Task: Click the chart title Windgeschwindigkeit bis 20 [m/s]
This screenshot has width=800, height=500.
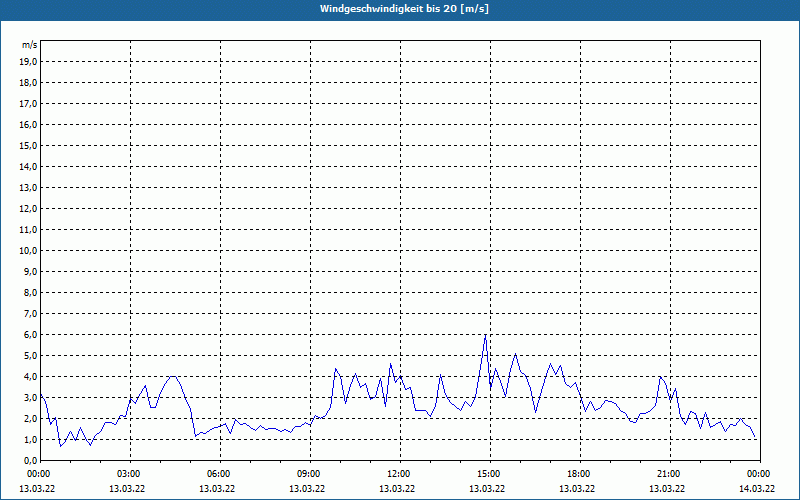Action: pos(404,9)
